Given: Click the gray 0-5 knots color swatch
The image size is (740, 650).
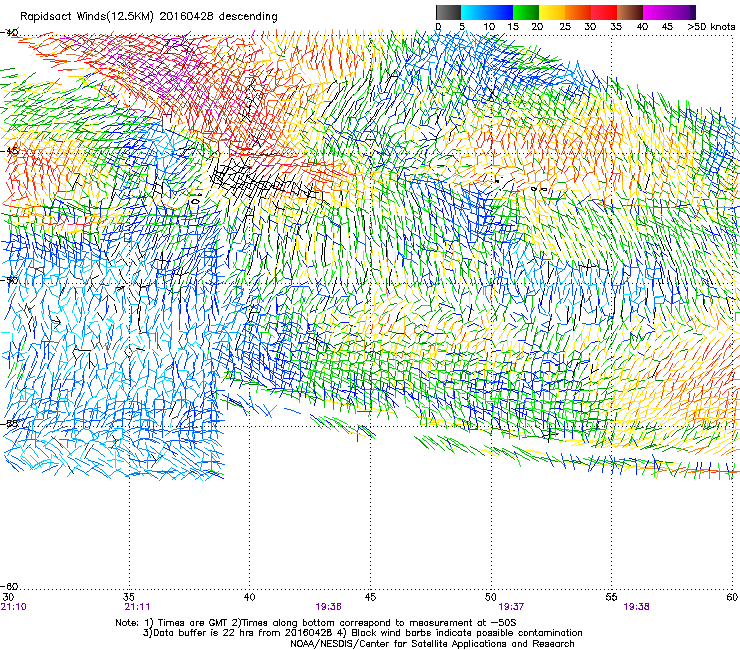Looking at the screenshot, I should click(448, 12).
